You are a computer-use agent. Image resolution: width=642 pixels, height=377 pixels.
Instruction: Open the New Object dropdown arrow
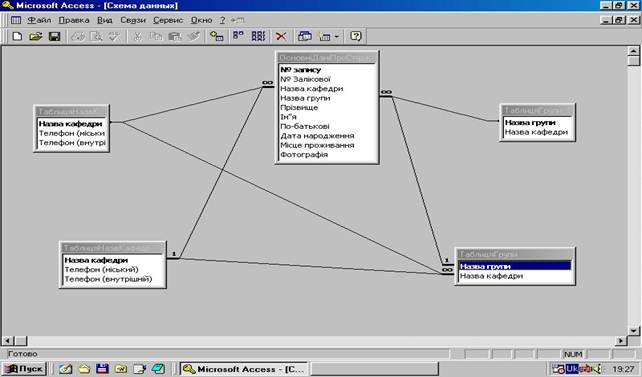point(337,36)
